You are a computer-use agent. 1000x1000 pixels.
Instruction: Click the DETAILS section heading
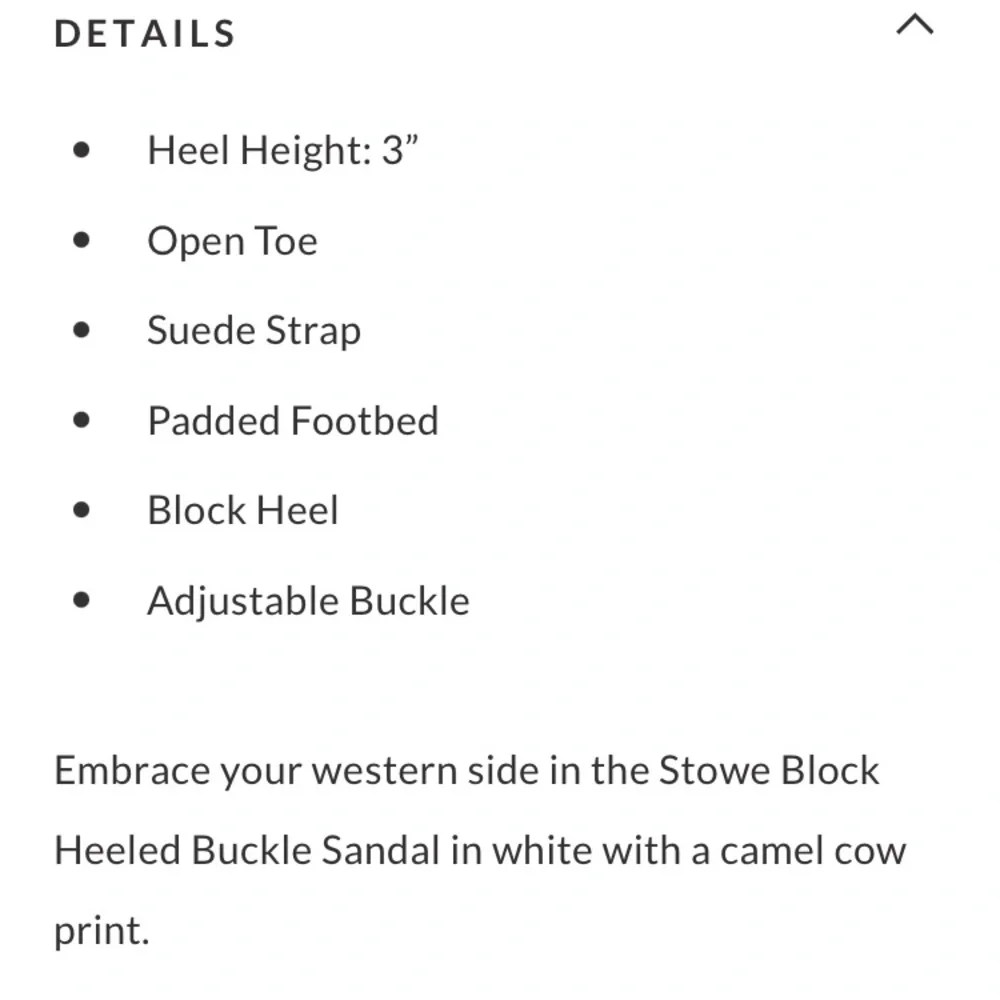[145, 33]
